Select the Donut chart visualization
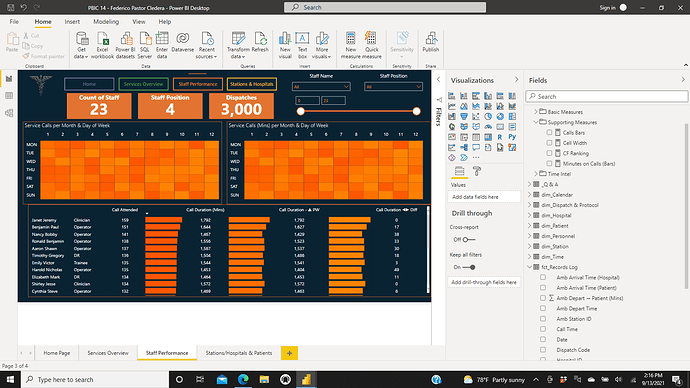The height and width of the screenshot is (388, 690). click(500, 116)
